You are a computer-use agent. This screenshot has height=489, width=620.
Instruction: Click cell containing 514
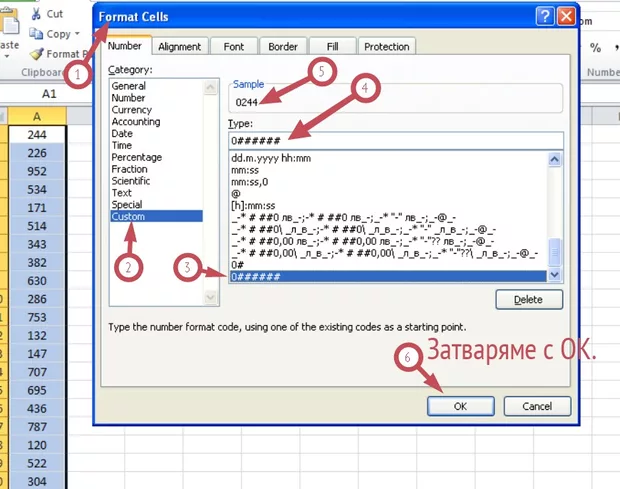(37, 226)
